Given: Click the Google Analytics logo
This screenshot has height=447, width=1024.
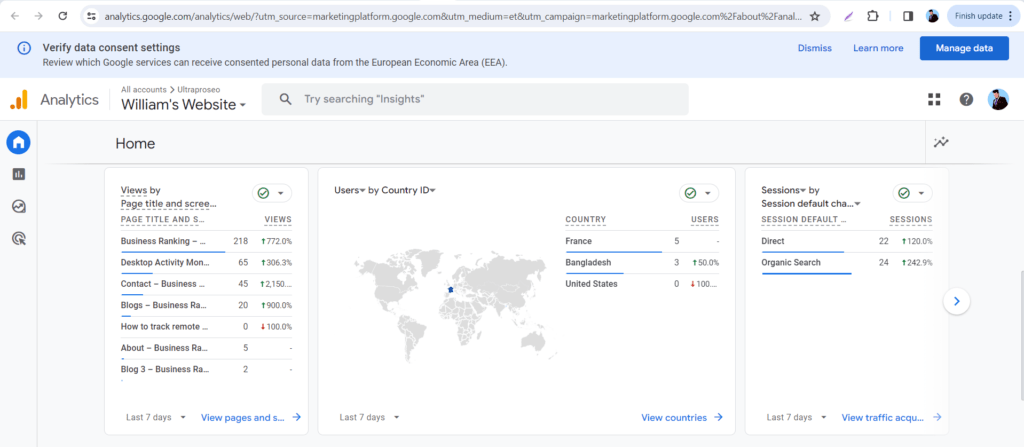Looking at the screenshot, I should pos(19,99).
